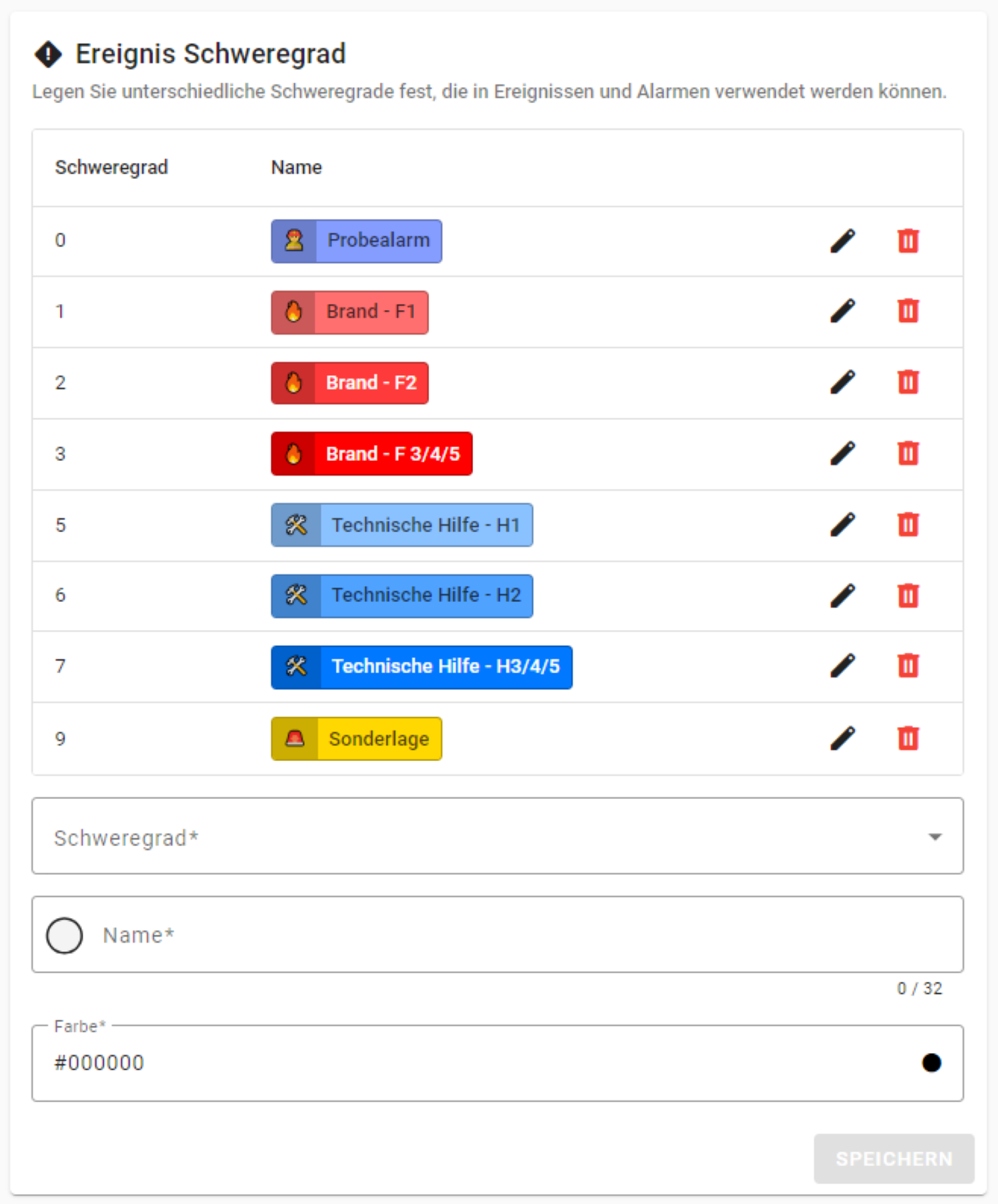
Task: Delete the Brand - F2 entry
Action: click(908, 382)
